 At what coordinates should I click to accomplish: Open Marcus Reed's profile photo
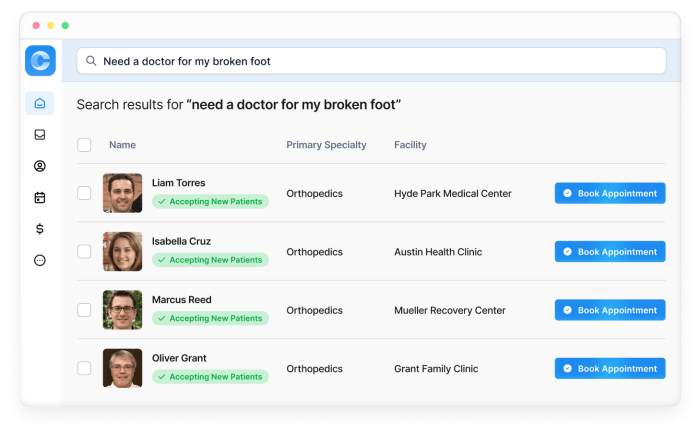pos(122,310)
